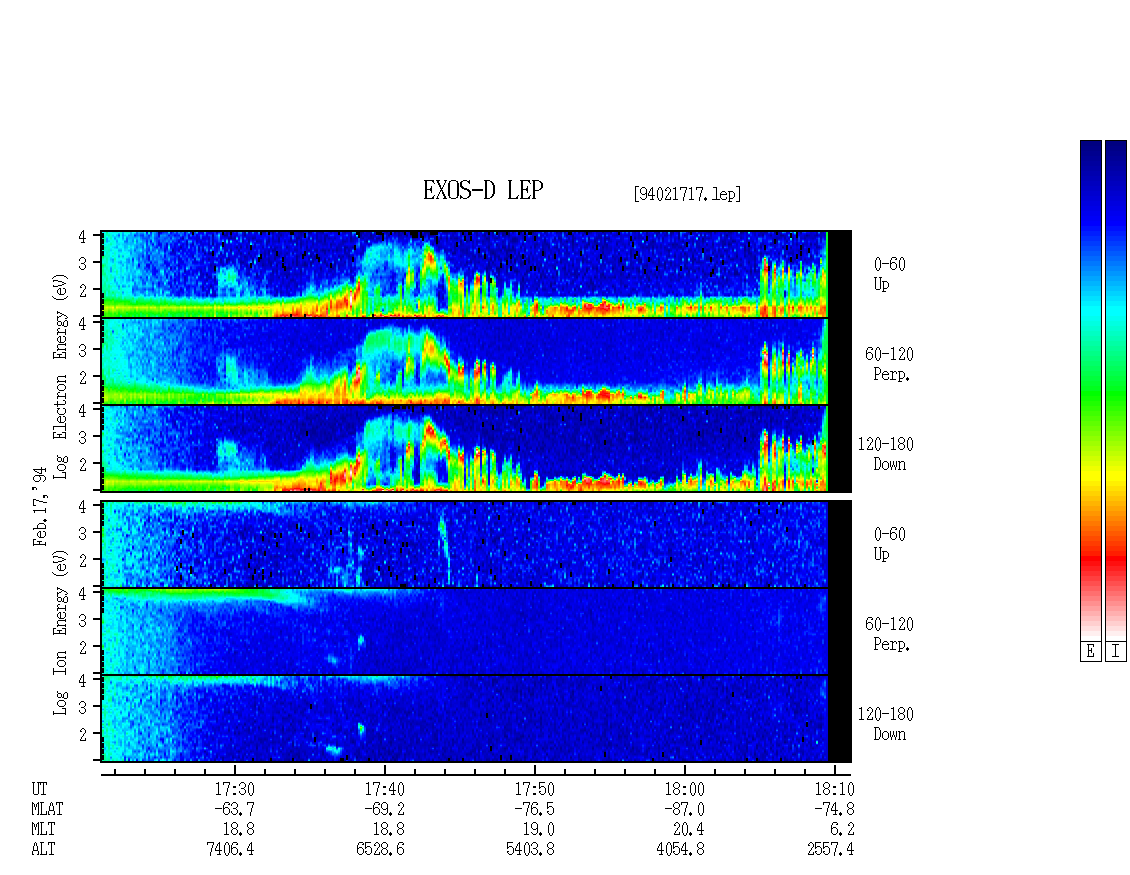Click the ALT value 6528.6

tap(381, 850)
